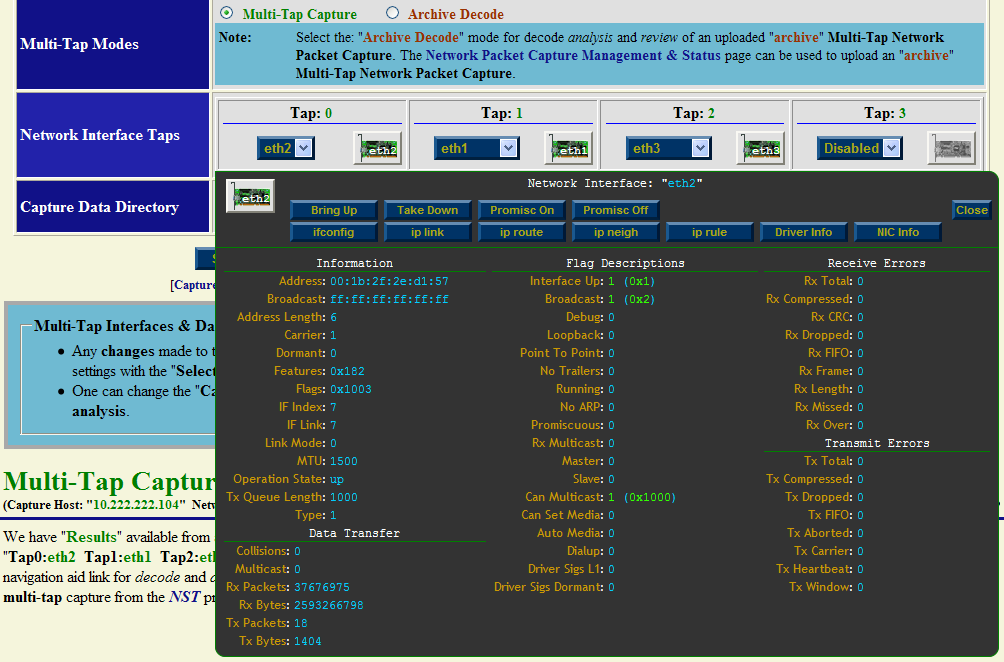Click the MTU value 1500
The width and height of the screenshot is (1004, 662).
coord(344,461)
